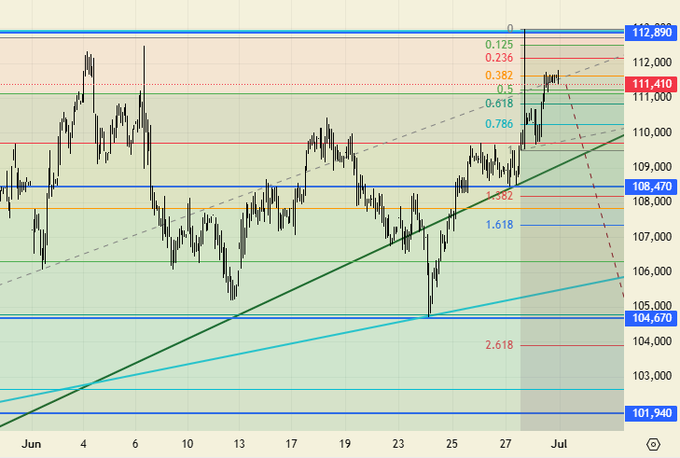Click date 23 on the time axis
The height and width of the screenshot is (458, 680).
tap(400, 442)
